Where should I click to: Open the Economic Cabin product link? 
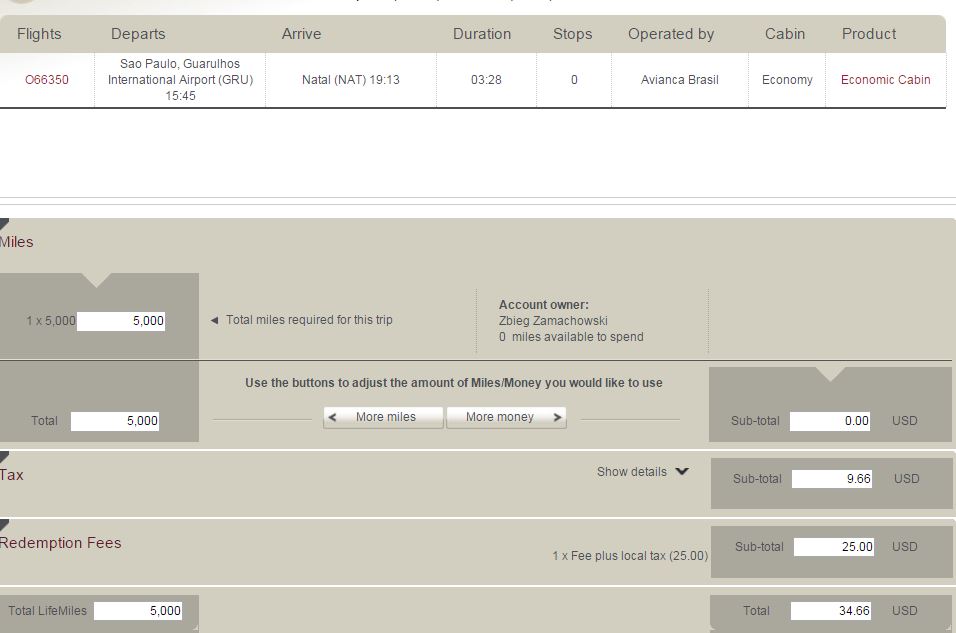885,80
